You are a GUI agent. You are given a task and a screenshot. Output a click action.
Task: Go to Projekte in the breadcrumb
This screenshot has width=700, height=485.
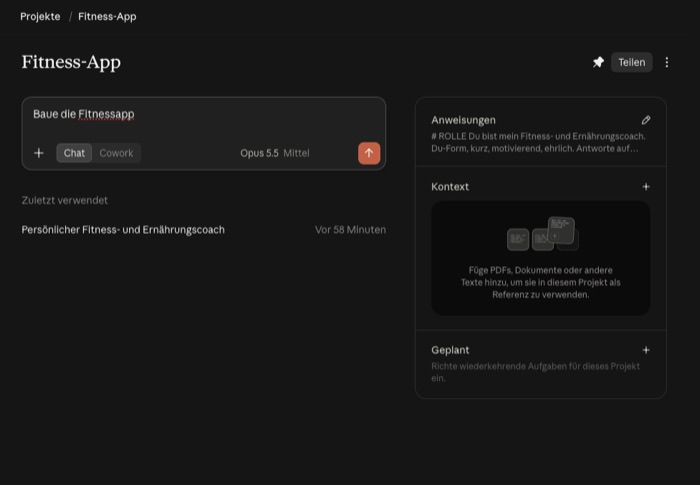pos(40,17)
